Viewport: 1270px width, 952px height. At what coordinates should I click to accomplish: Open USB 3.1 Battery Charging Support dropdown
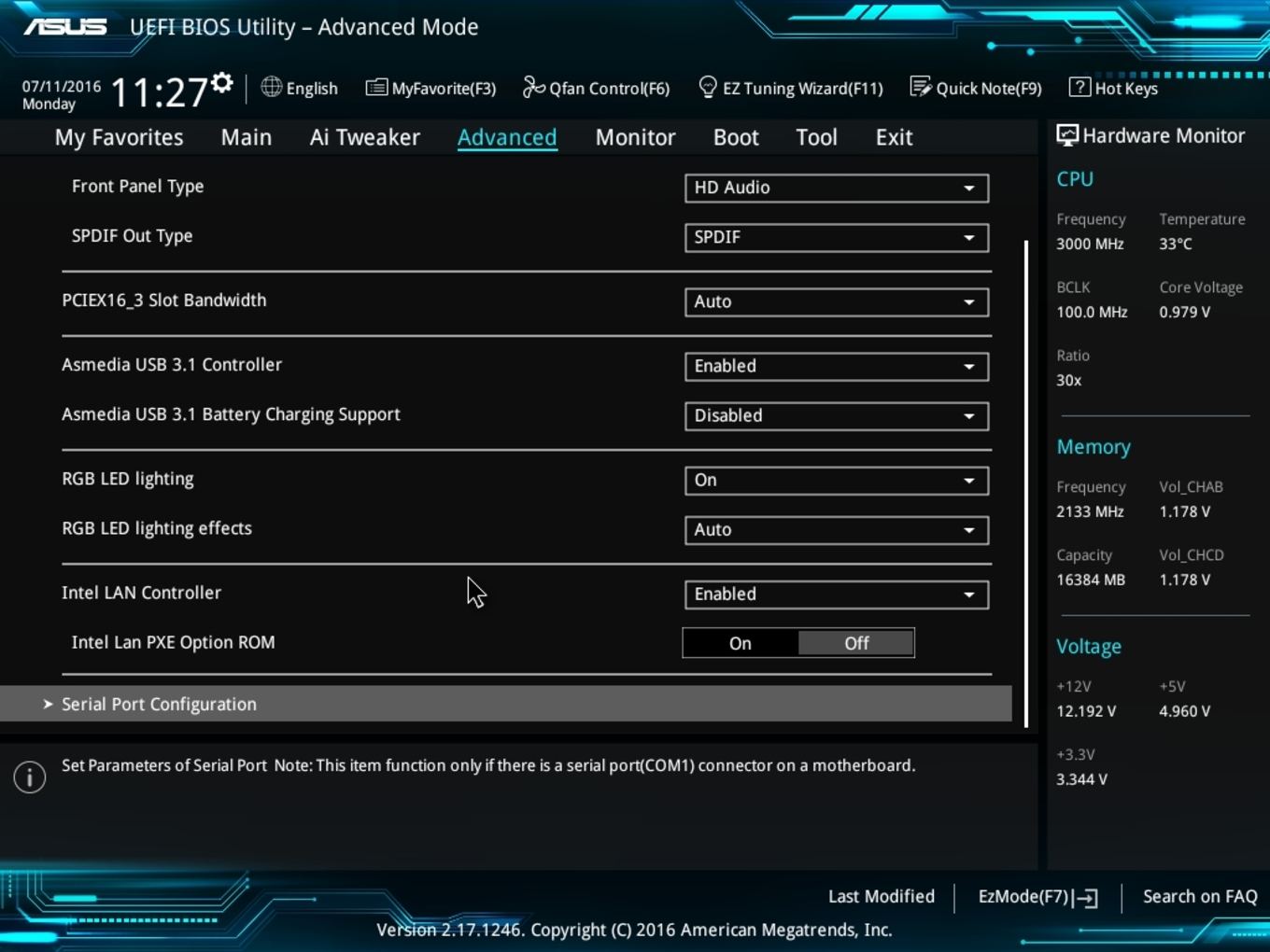pos(837,415)
